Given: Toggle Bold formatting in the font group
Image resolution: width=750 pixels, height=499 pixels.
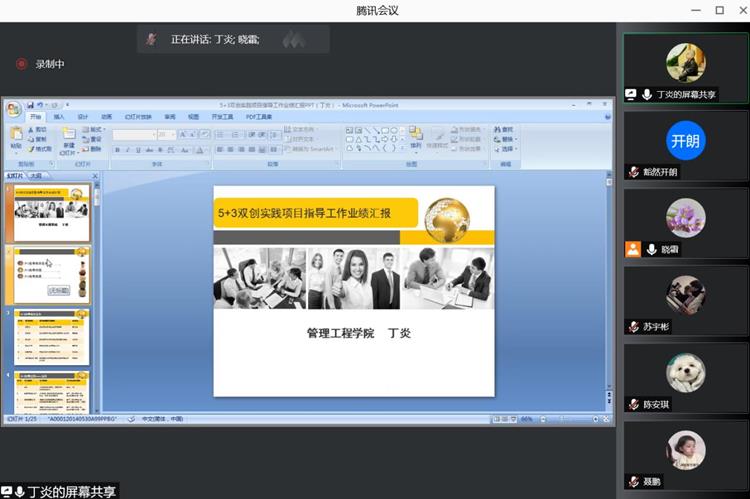Looking at the screenshot, I should point(117,150).
